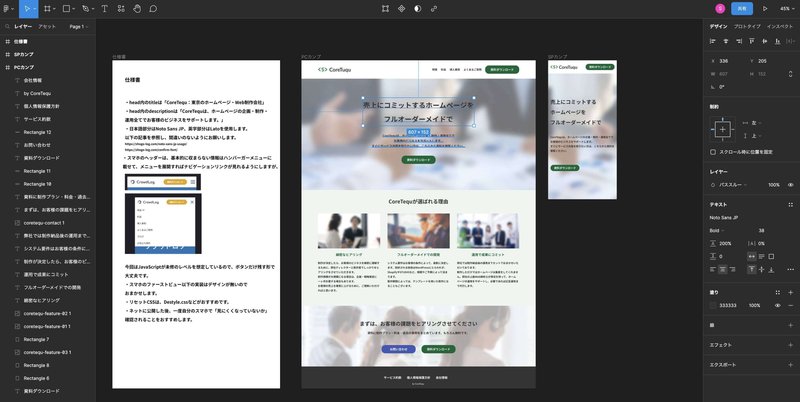The height and width of the screenshot is (402, 800).
Task: Open the Resources components tool
Action: [x=121, y=9]
